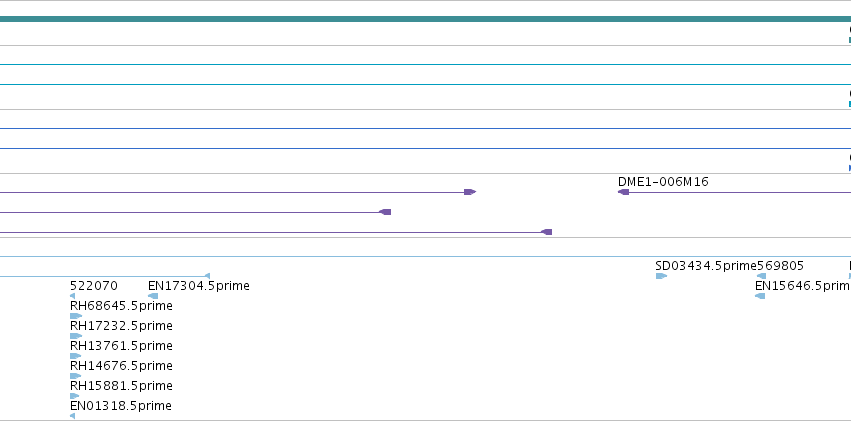Select the thick teal bar at the top
This screenshot has height=421, width=851.
(426, 19)
